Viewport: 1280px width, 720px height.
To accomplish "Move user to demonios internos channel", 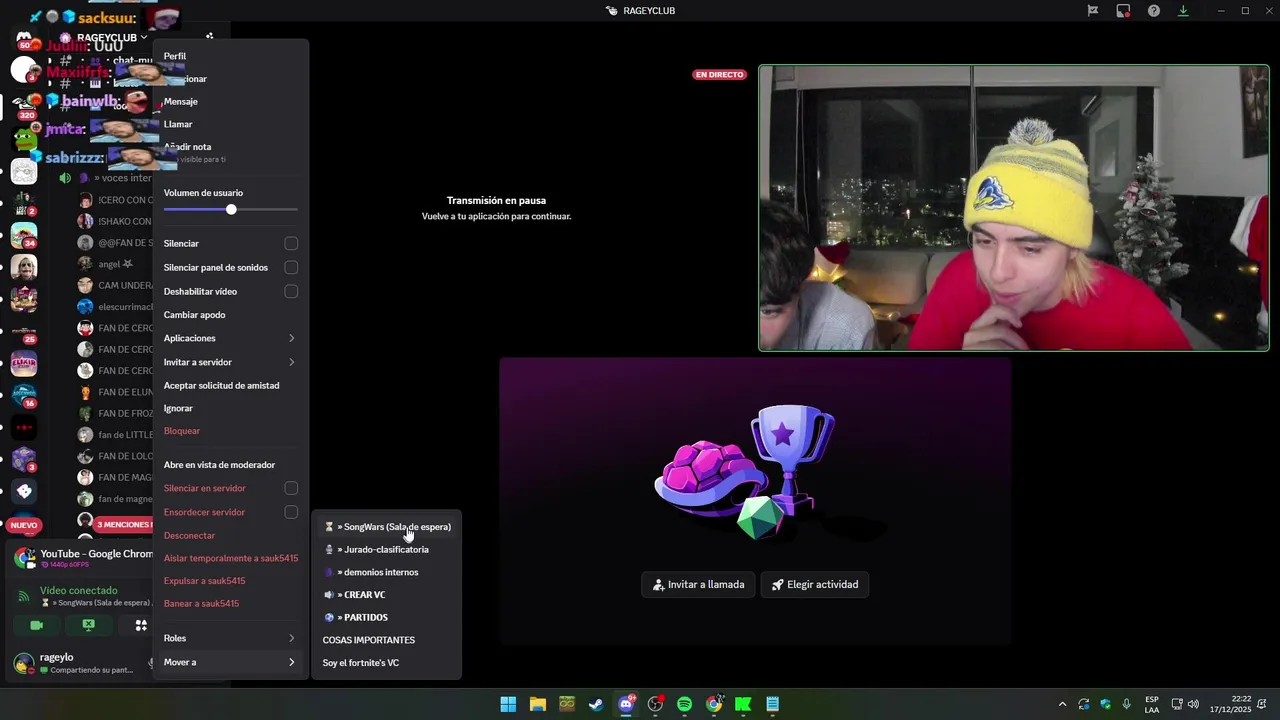I will click(387, 573).
